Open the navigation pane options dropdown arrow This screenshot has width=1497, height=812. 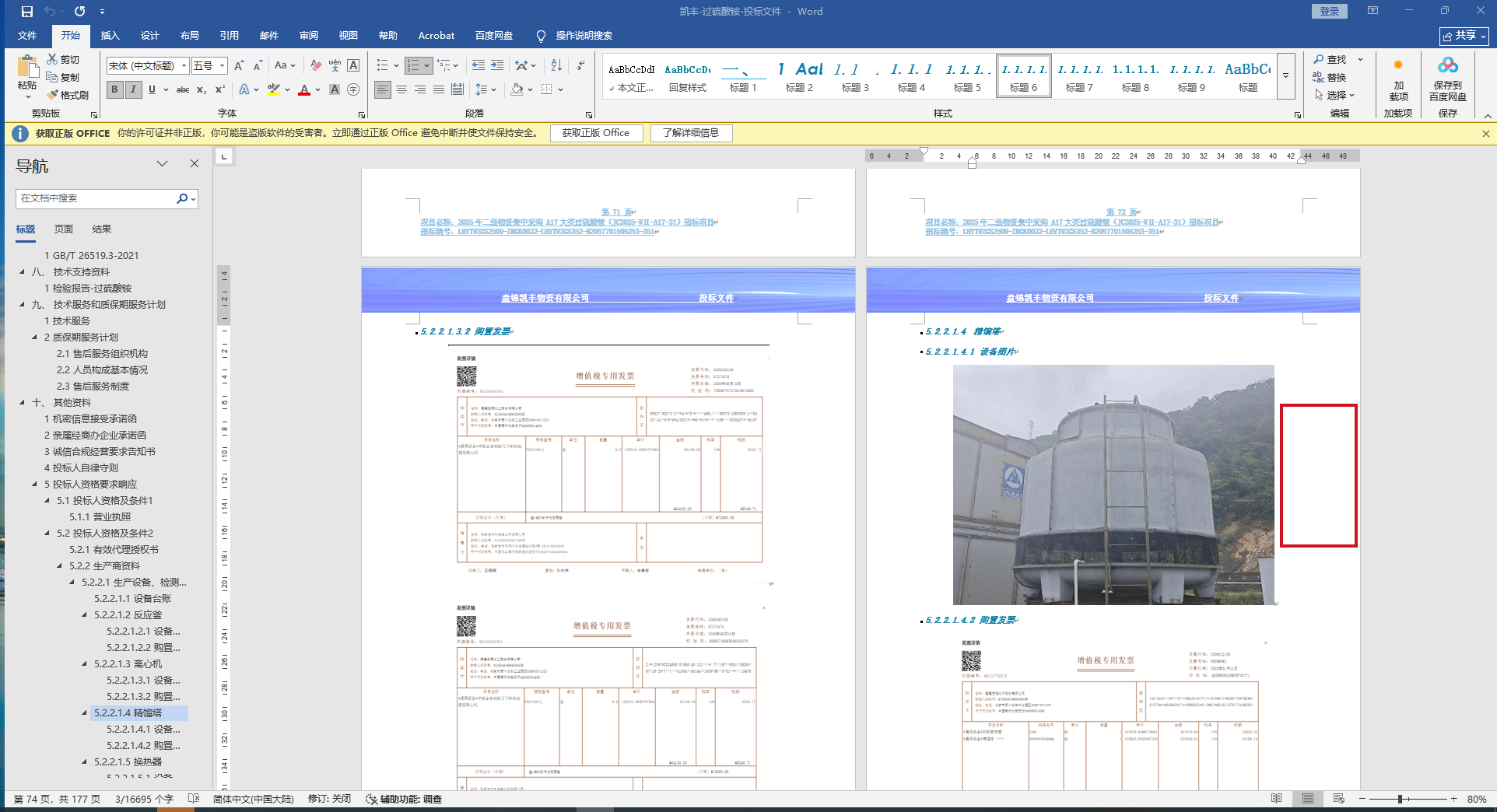pos(162,163)
